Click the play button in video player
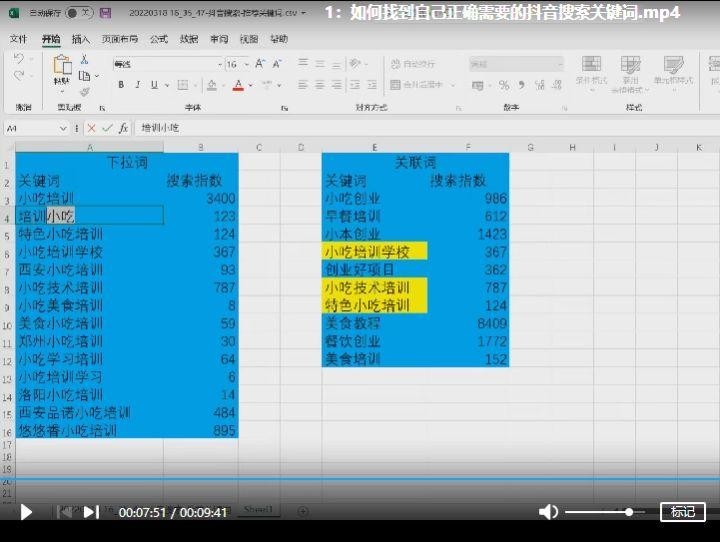720x542 pixels. [27, 512]
